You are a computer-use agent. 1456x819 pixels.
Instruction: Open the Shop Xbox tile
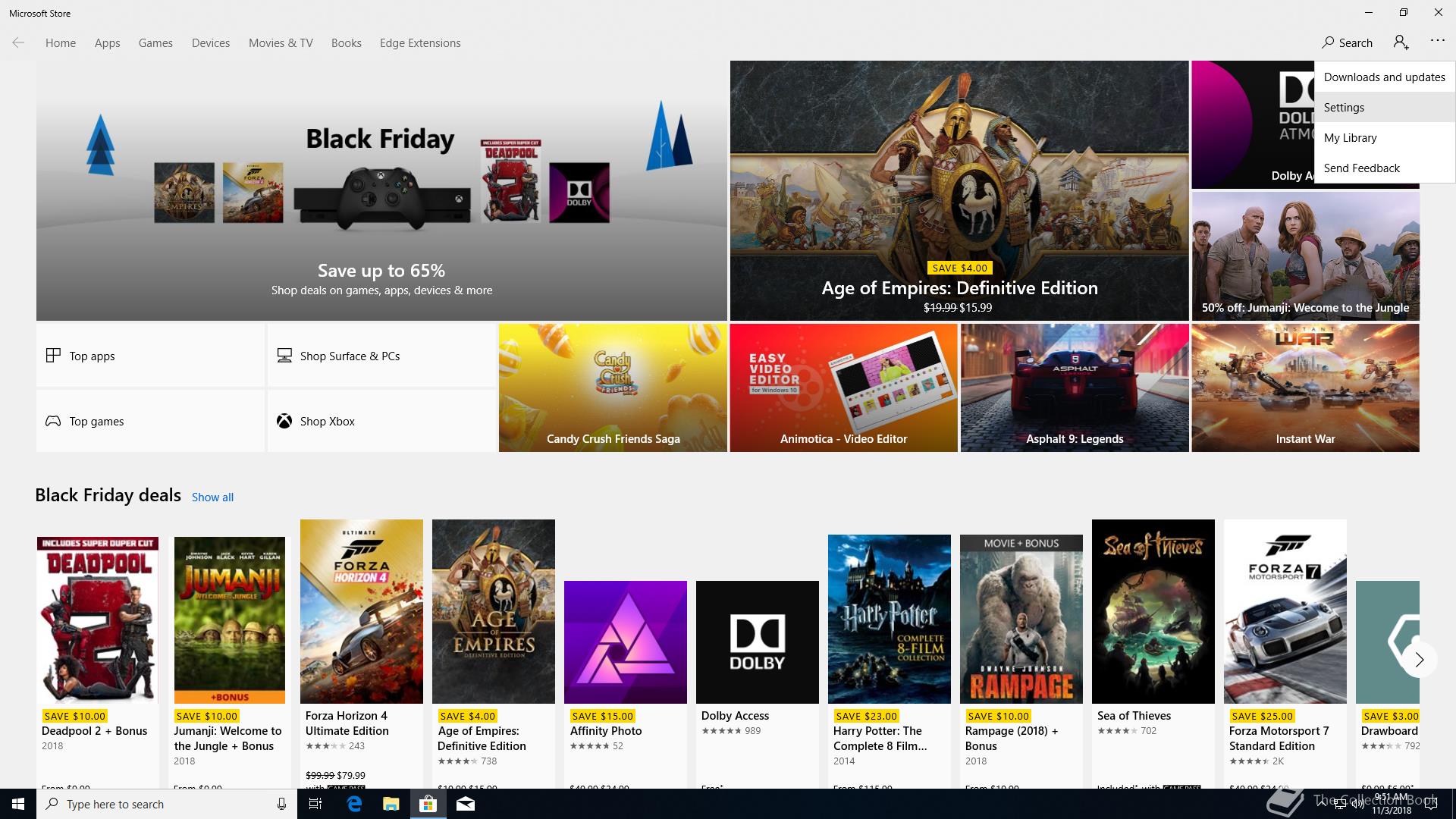381,421
